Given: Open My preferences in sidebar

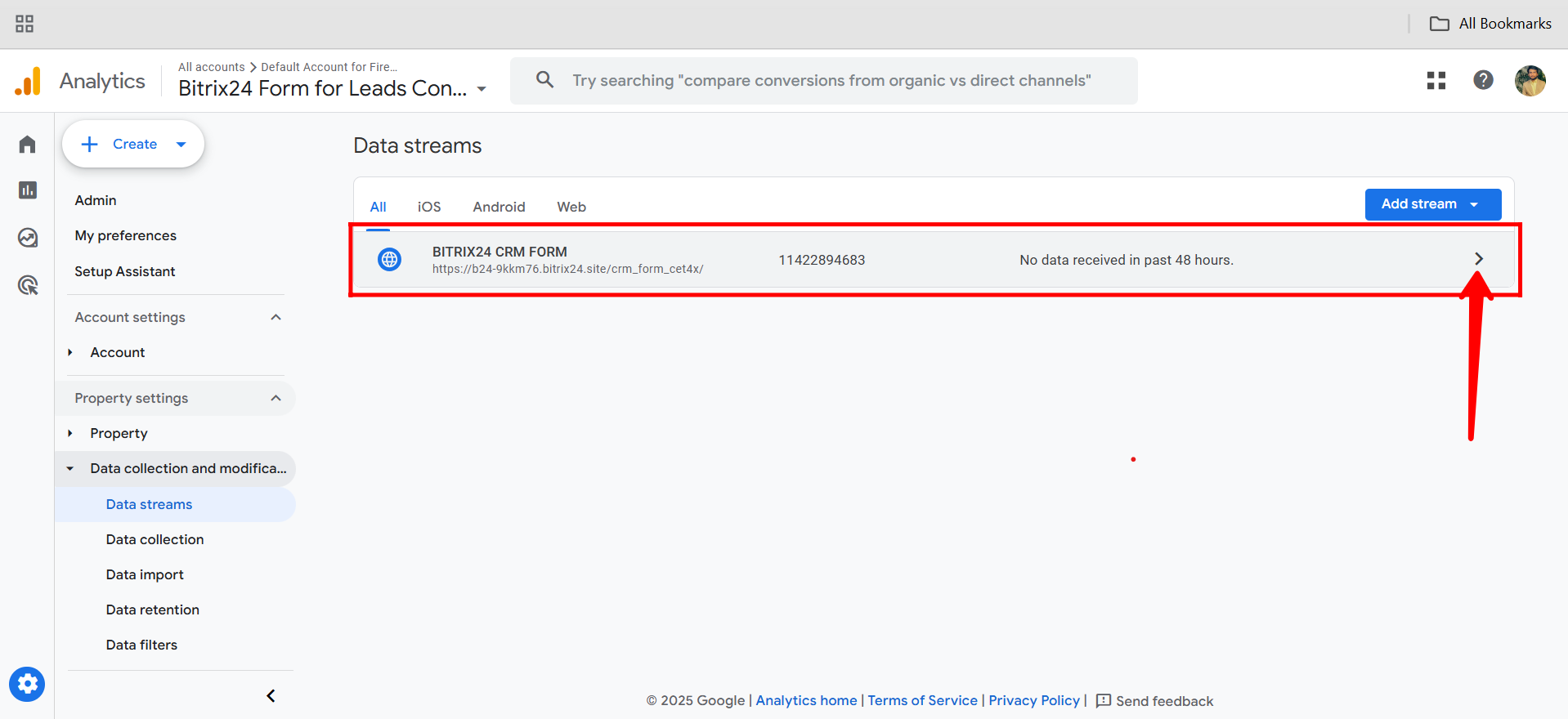Looking at the screenshot, I should (x=125, y=235).
